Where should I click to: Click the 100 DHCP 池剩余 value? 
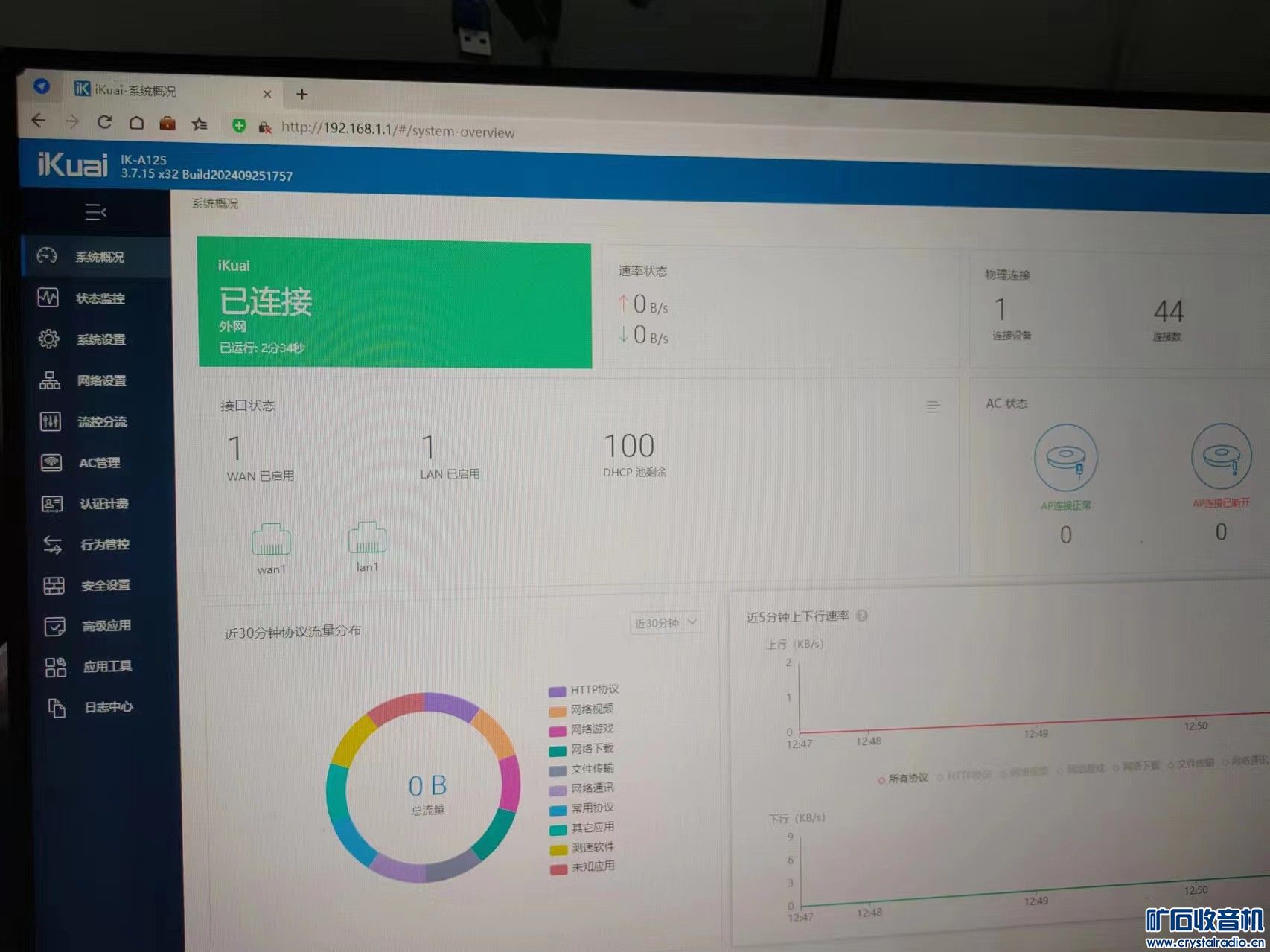coord(629,446)
